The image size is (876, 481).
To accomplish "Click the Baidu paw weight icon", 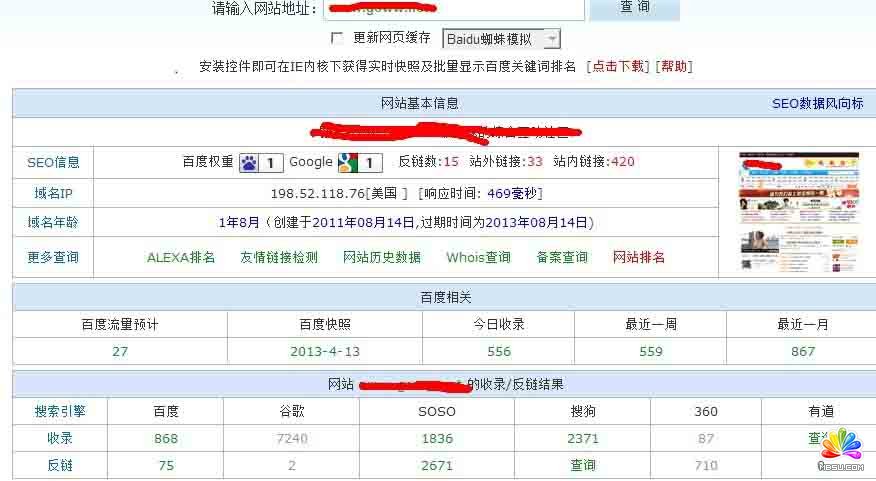I will [x=250, y=162].
